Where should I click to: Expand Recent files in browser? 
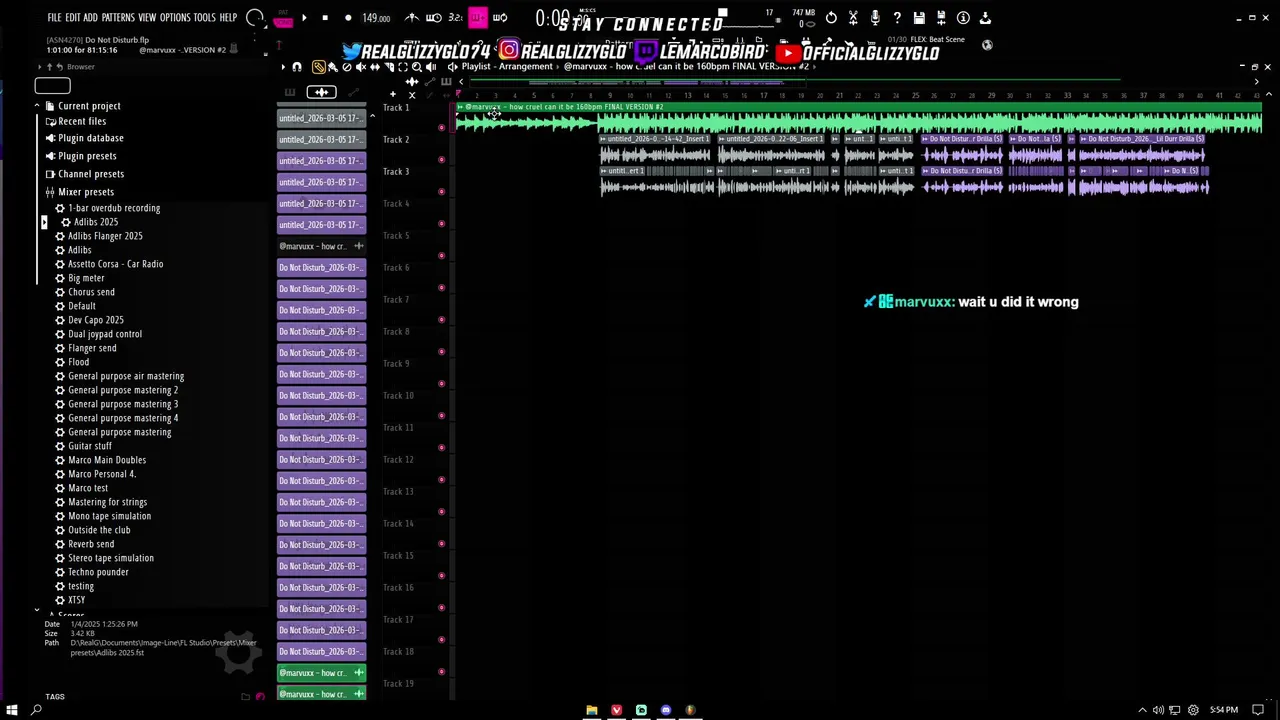82,121
